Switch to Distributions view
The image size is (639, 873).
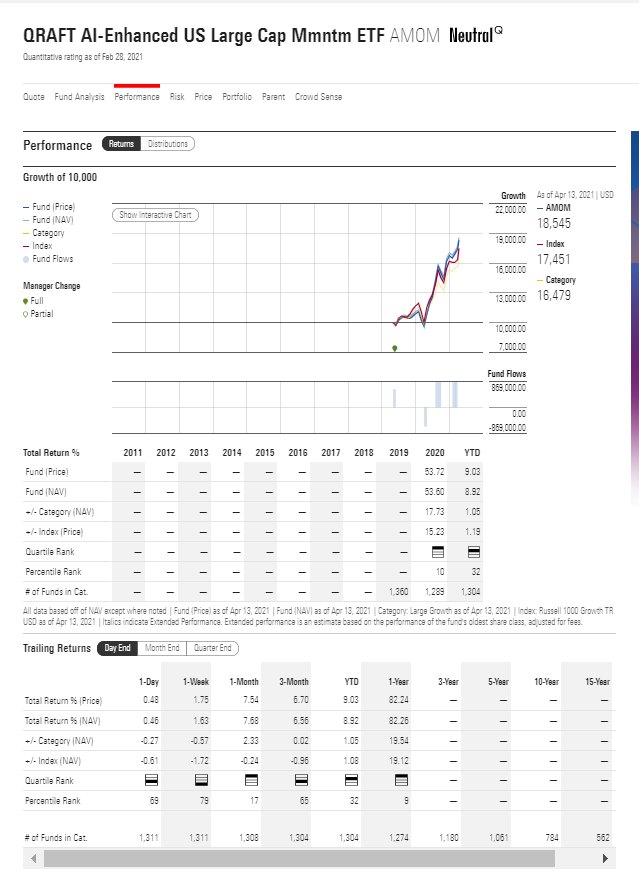pyautogui.click(x=168, y=144)
